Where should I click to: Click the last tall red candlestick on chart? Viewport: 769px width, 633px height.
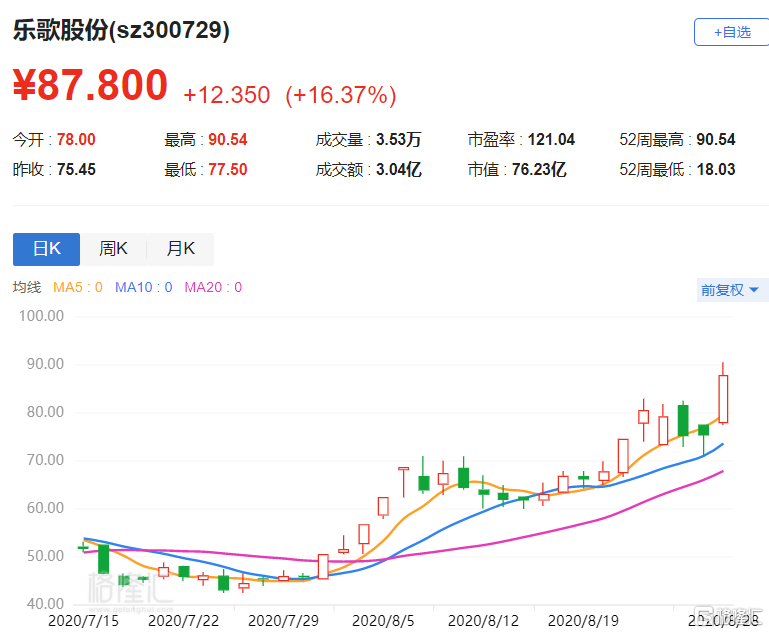[723, 399]
